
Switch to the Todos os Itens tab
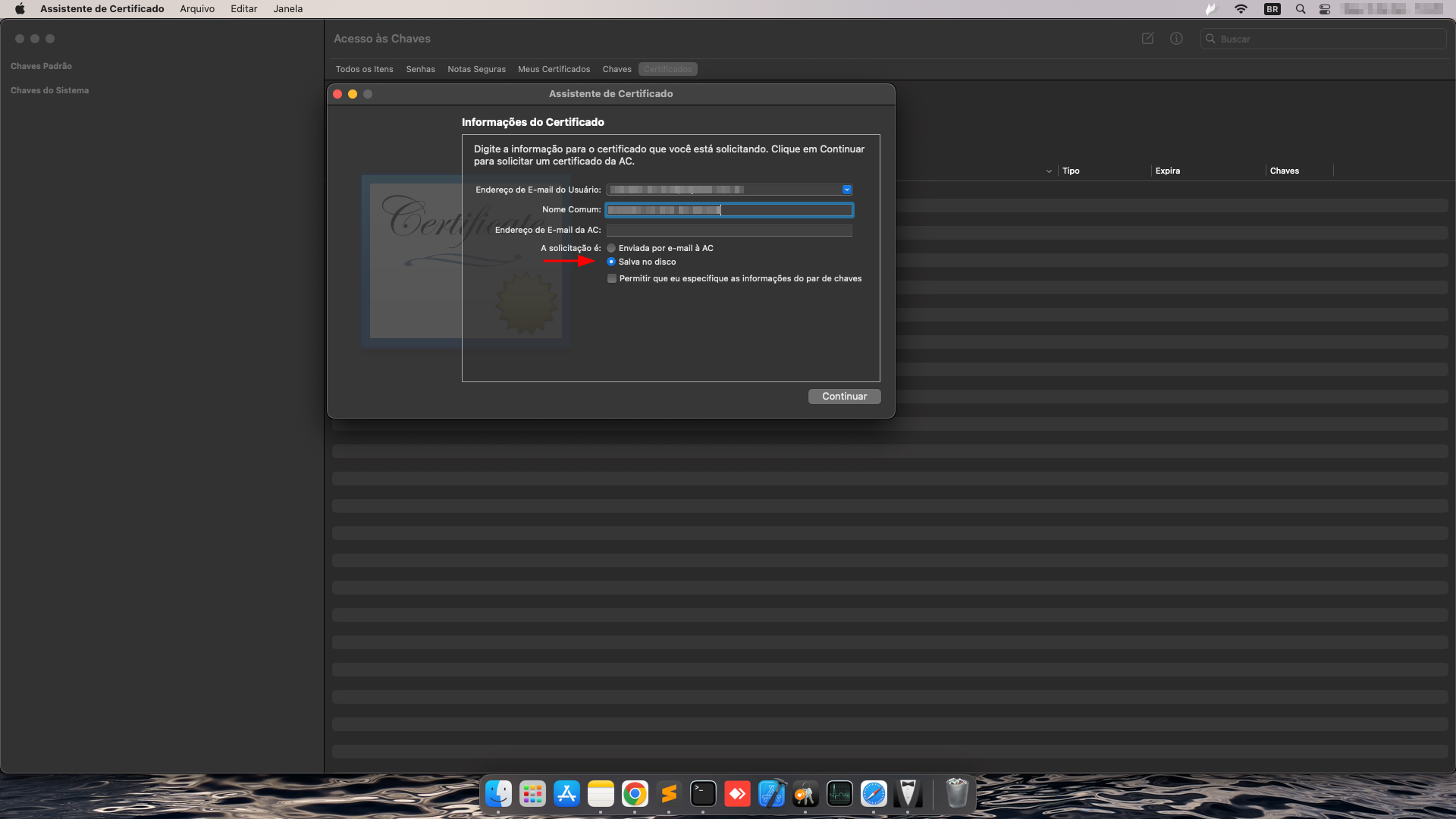(365, 69)
